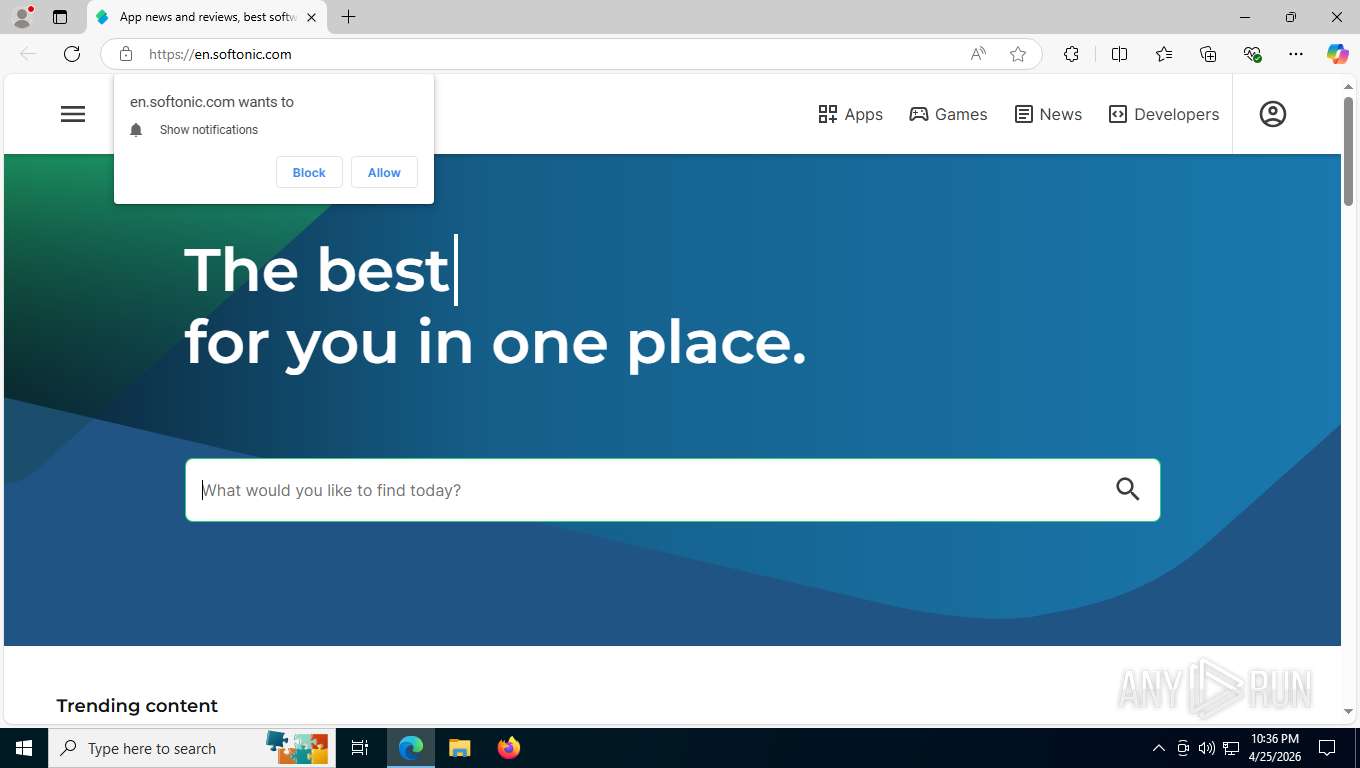Click the page vertical scrollbar thumb
The width and height of the screenshot is (1360, 768).
tap(1348, 152)
